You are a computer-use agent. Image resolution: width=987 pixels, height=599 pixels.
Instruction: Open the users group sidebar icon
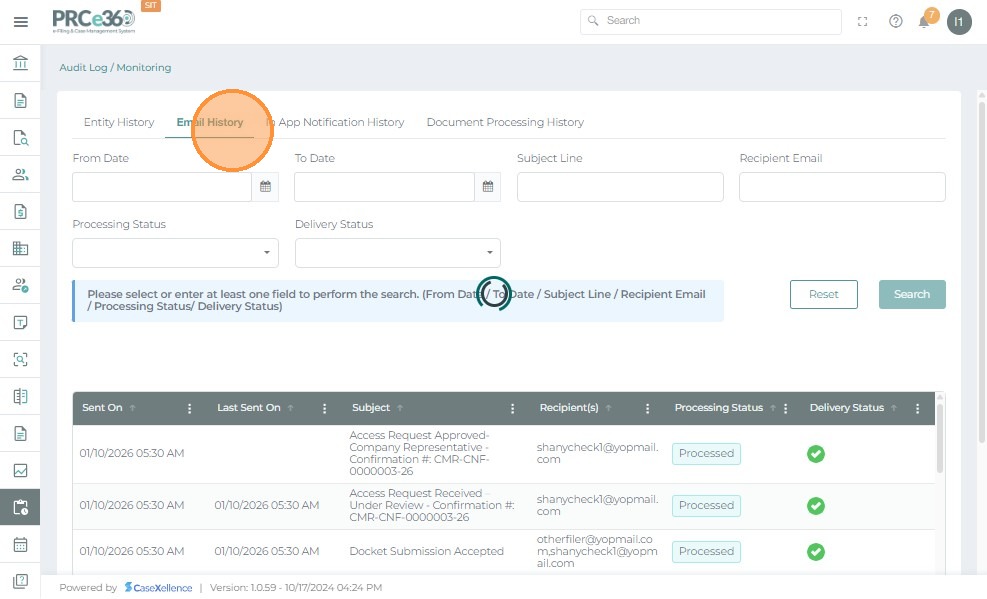[20, 174]
